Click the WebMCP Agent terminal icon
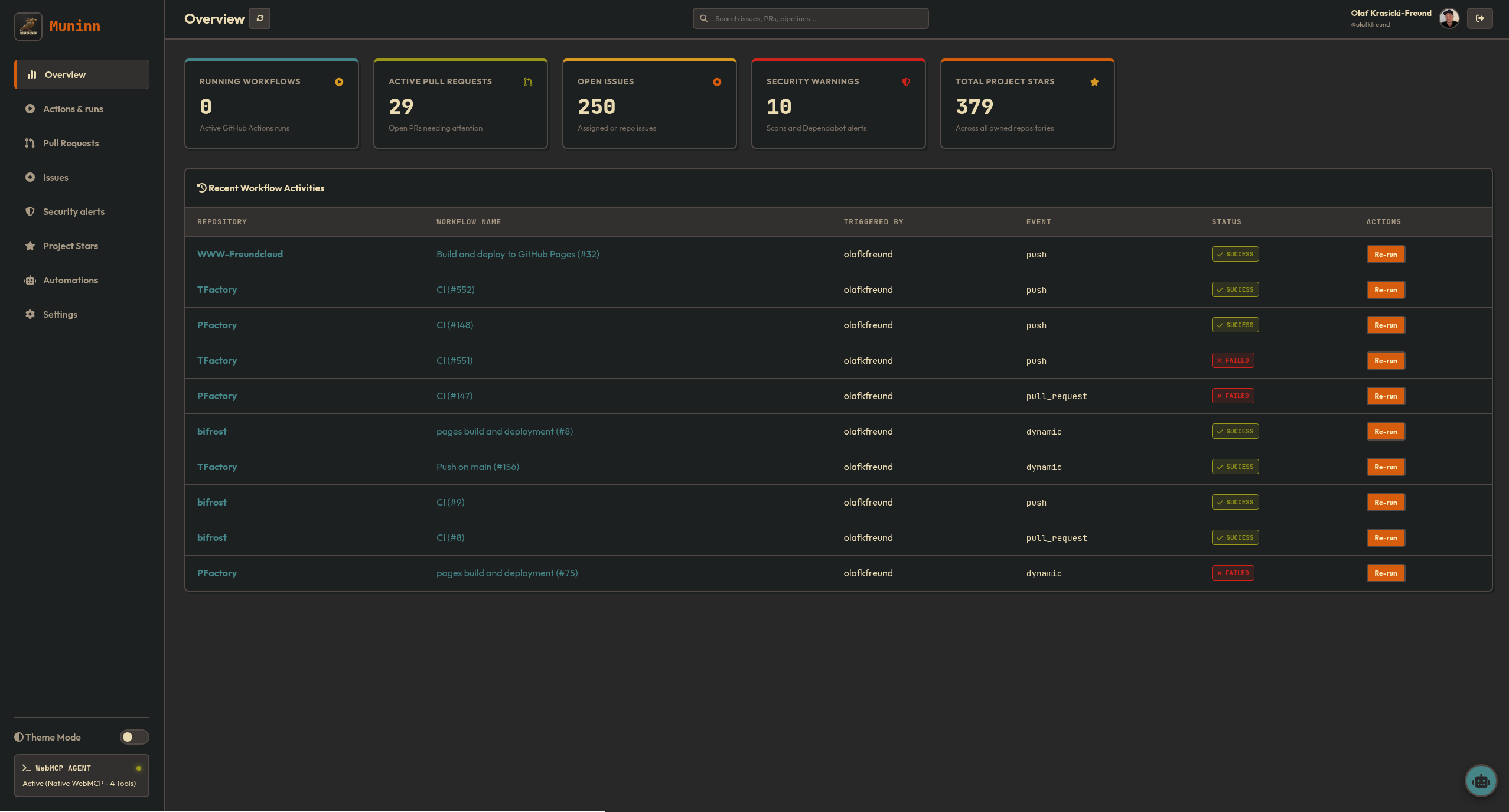The image size is (1509, 812). coord(27,768)
